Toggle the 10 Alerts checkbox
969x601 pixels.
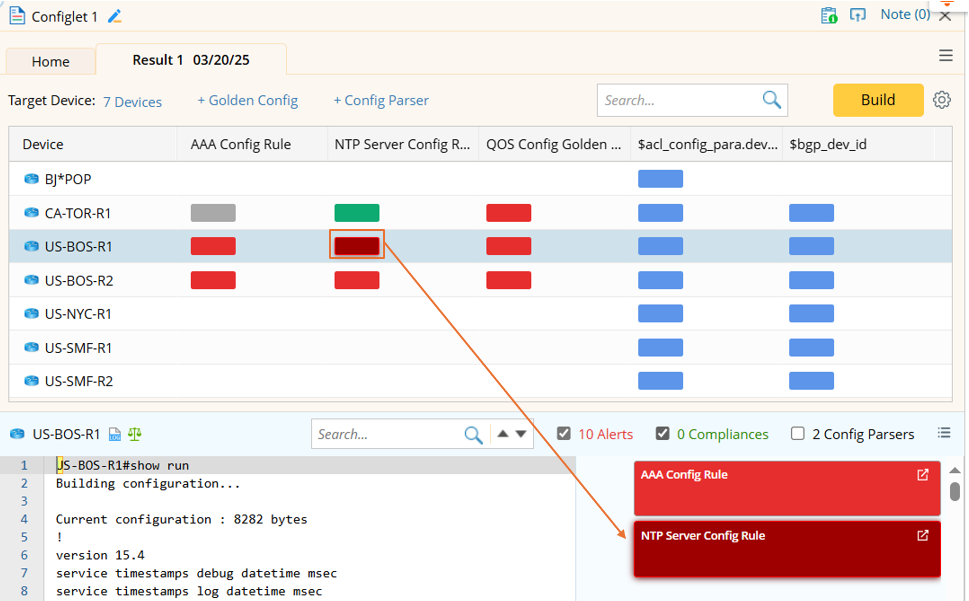[x=564, y=434]
